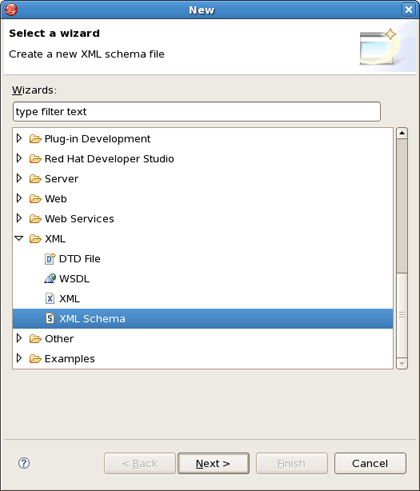
Task: Click the DTD File wizard icon
Action: tap(50, 259)
